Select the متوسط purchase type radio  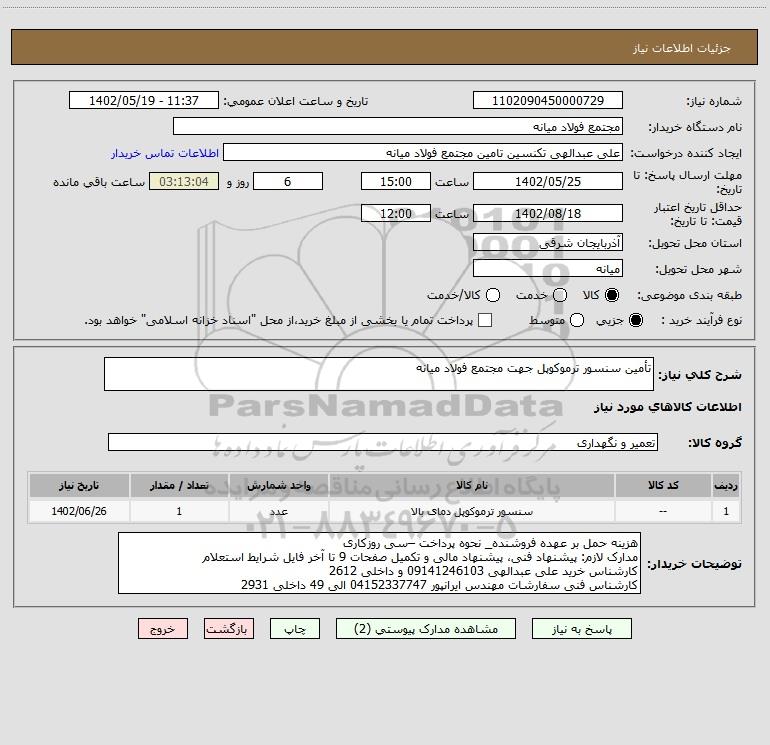click(x=577, y=320)
